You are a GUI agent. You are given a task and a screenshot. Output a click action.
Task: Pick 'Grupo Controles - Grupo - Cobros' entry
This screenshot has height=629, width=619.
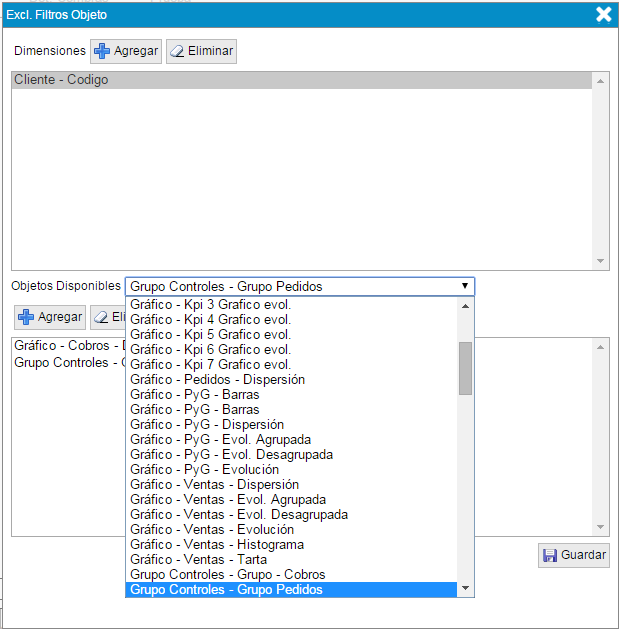(227, 575)
